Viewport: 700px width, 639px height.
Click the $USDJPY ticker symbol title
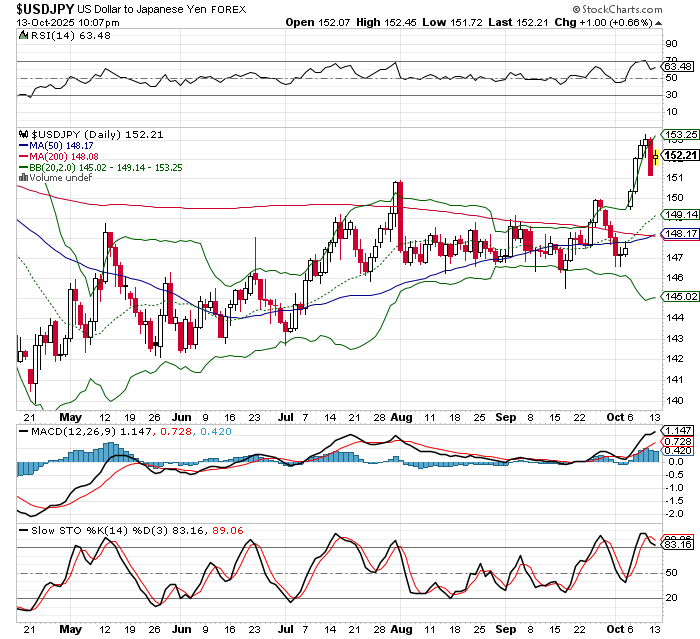[x=45, y=7]
